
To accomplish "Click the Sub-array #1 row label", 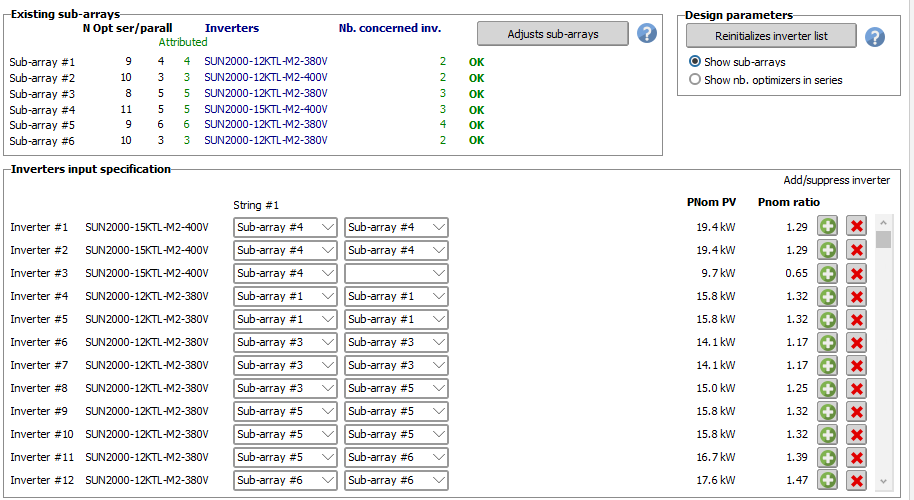I will pyautogui.click(x=42, y=62).
